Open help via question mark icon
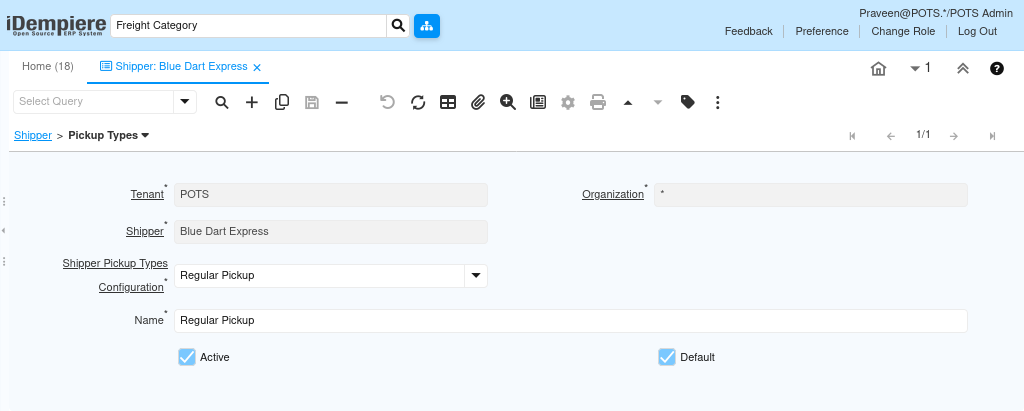This screenshot has width=1024, height=411. [997, 69]
